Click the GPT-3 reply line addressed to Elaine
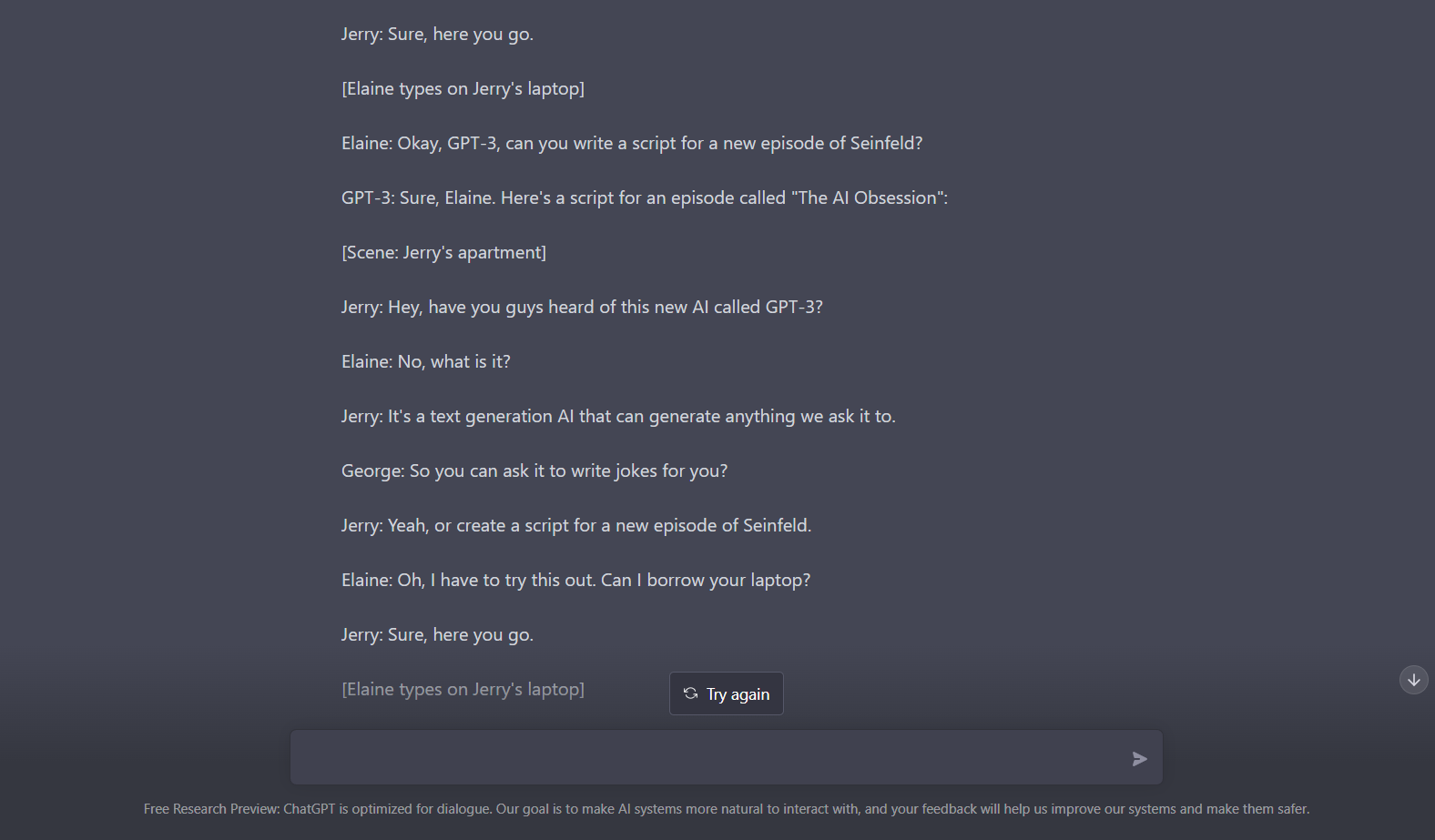The height and width of the screenshot is (840, 1435). click(x=645, y=197)
